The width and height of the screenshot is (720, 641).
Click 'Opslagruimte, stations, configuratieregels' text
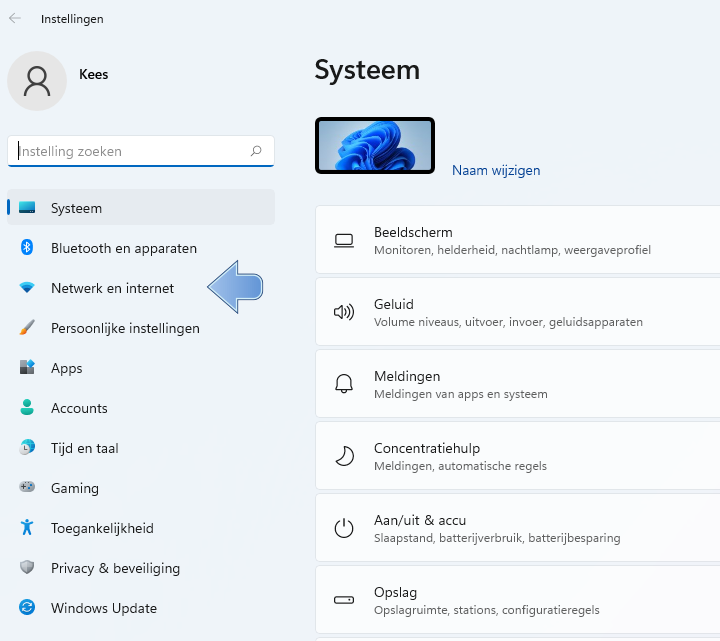pyautogui.click(x=486, y=610)
